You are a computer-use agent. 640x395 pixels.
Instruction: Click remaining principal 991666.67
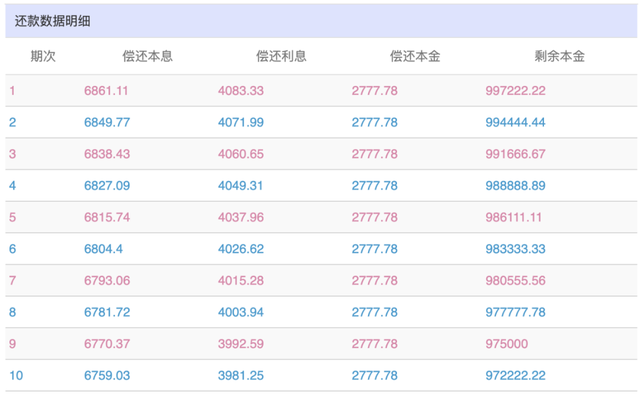tap(516, 154)
